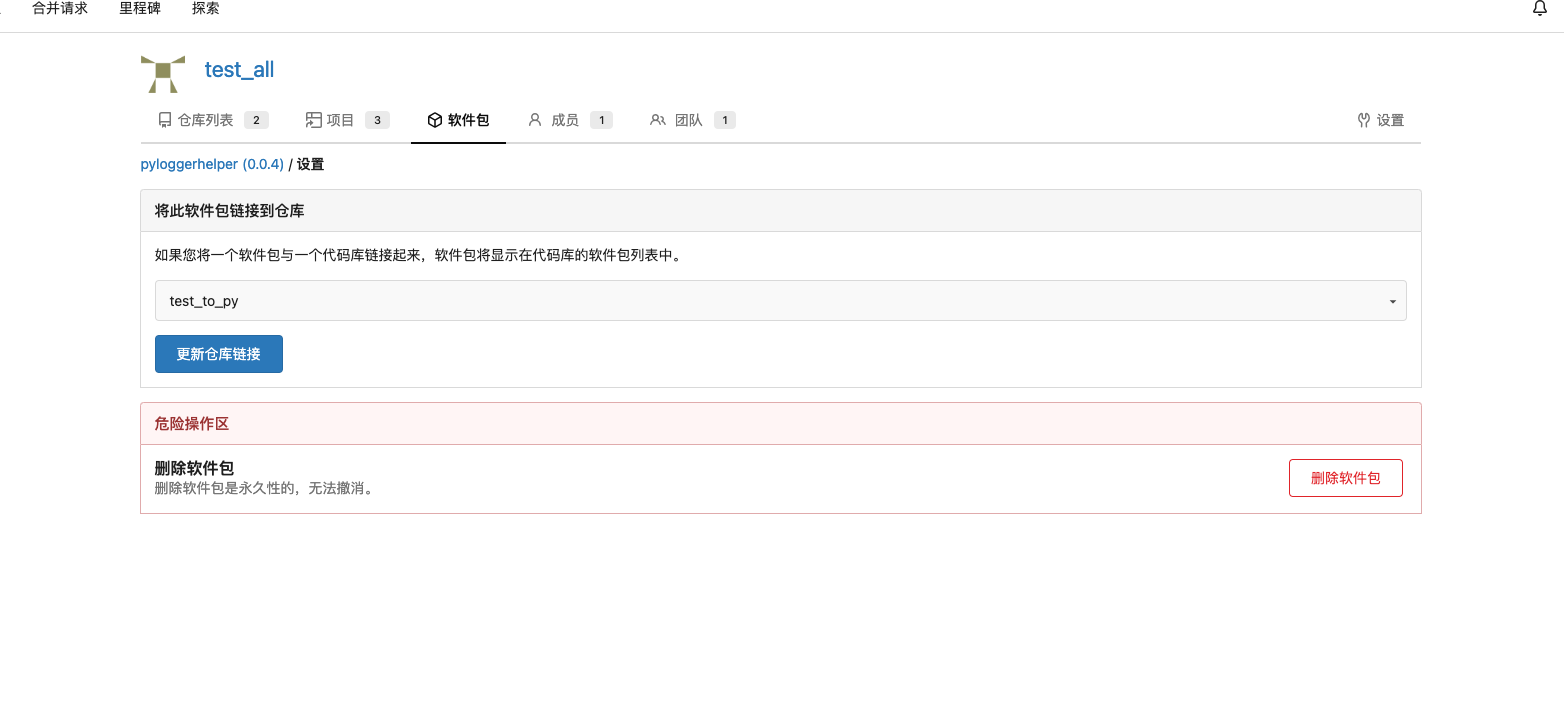Screen dimensions: 1564x728
Task: Click the repository book icon in 仓库列表
Action: [x=165, y=120]
